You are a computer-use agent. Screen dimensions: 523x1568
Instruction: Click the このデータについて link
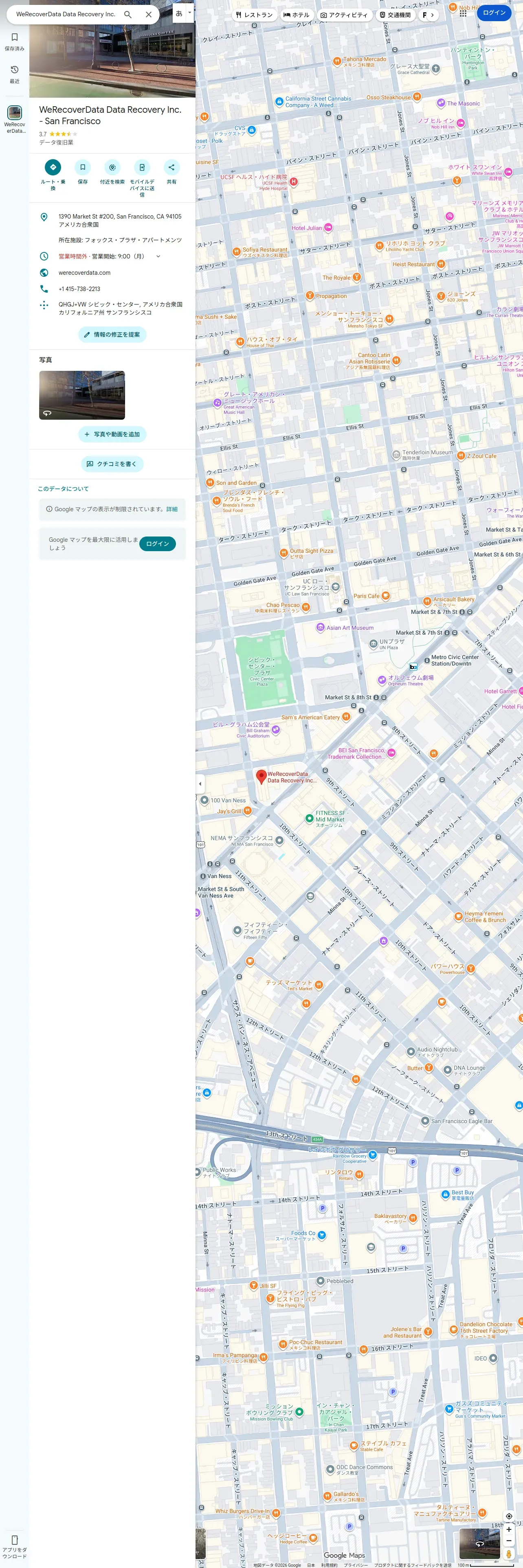click(x=63, y=489)
